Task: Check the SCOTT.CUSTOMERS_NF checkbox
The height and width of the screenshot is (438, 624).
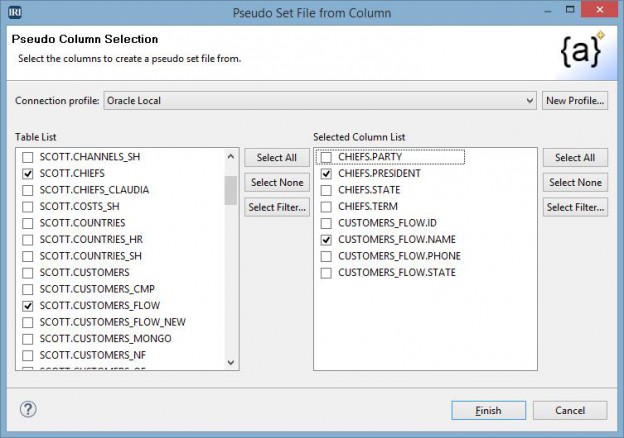Action: click(27, 355)
